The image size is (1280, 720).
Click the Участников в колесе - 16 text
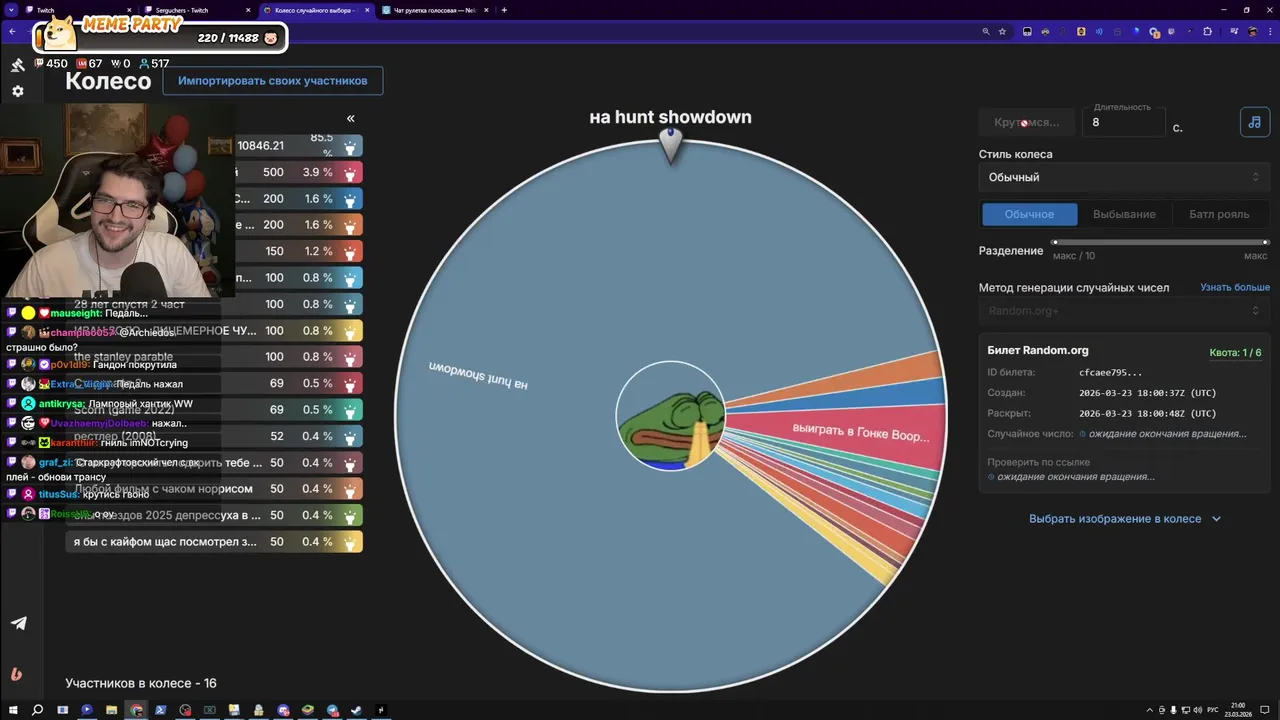pyautogui.click(x=141, y=683)
